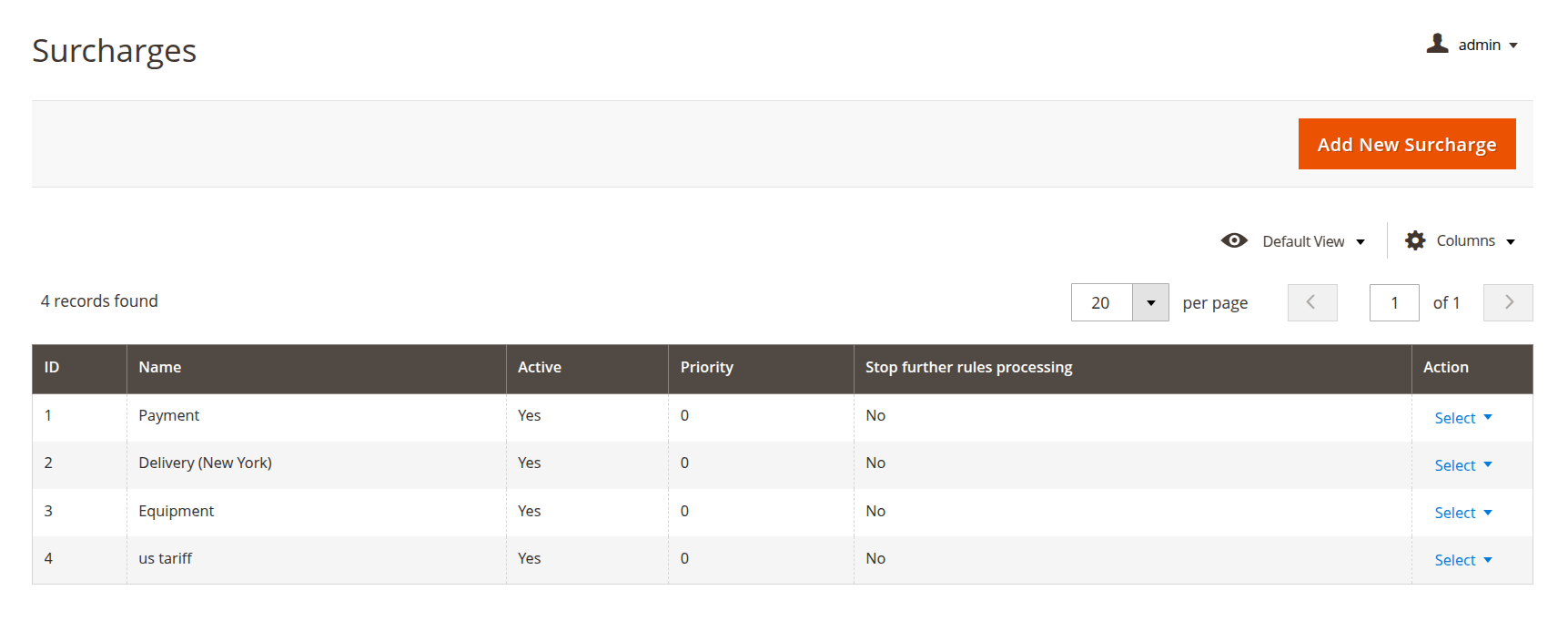
Task: Click the Select caret for us tariff row
Action: coord(1488,560)
